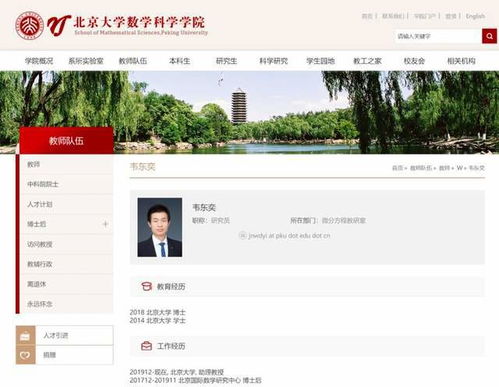Screen dimensions: 499x387
Task: Click the 职称: 研究员 text
Action: (x=211, y=220)
